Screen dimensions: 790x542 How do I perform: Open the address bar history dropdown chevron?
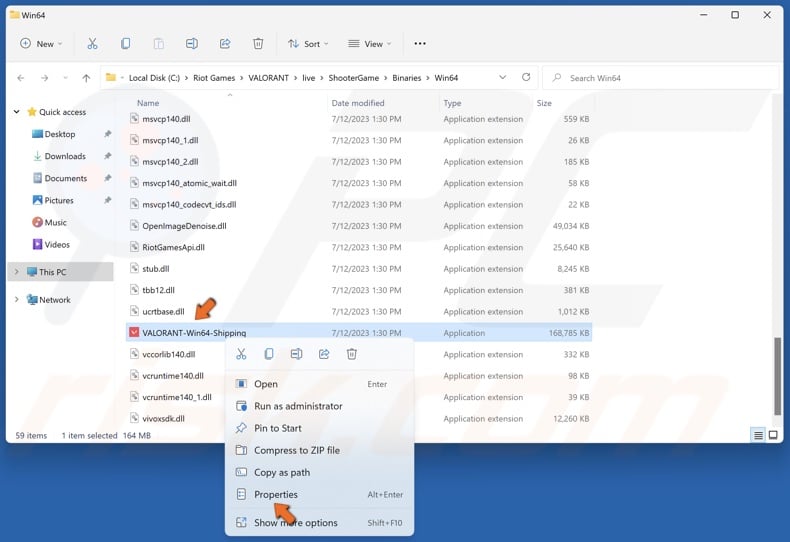coord(502,77)
